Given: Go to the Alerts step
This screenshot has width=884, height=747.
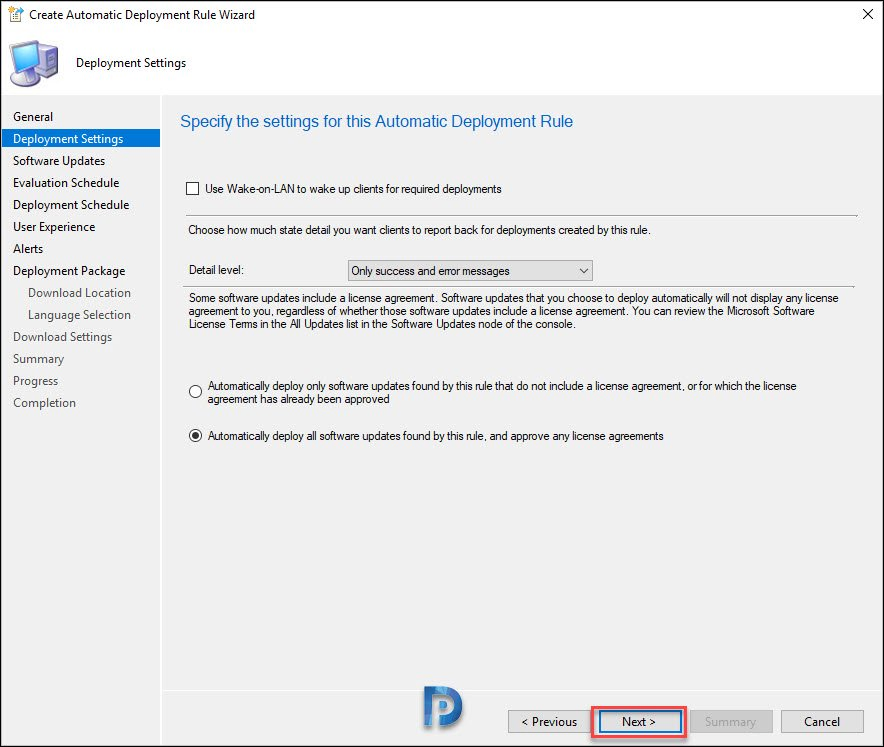Looking at the screenshot, I should [x=28, y=249].
